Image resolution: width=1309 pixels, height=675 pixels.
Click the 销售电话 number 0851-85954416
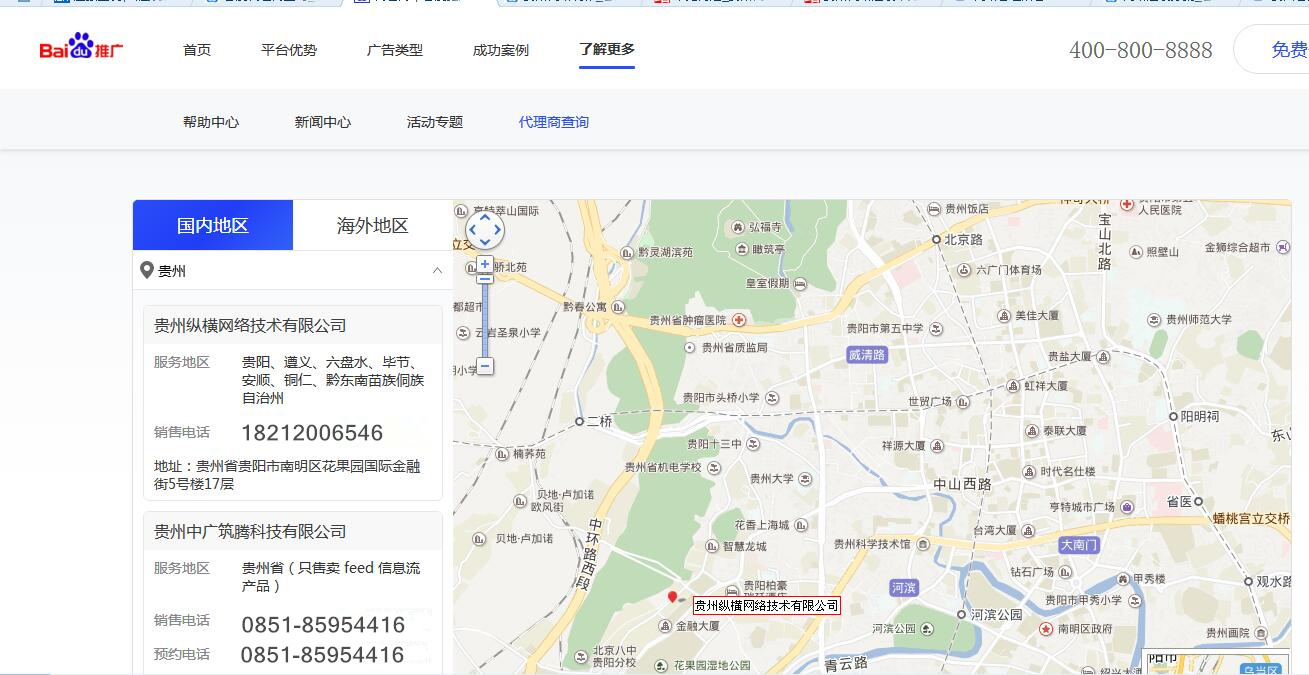click(x=323, y=625)
